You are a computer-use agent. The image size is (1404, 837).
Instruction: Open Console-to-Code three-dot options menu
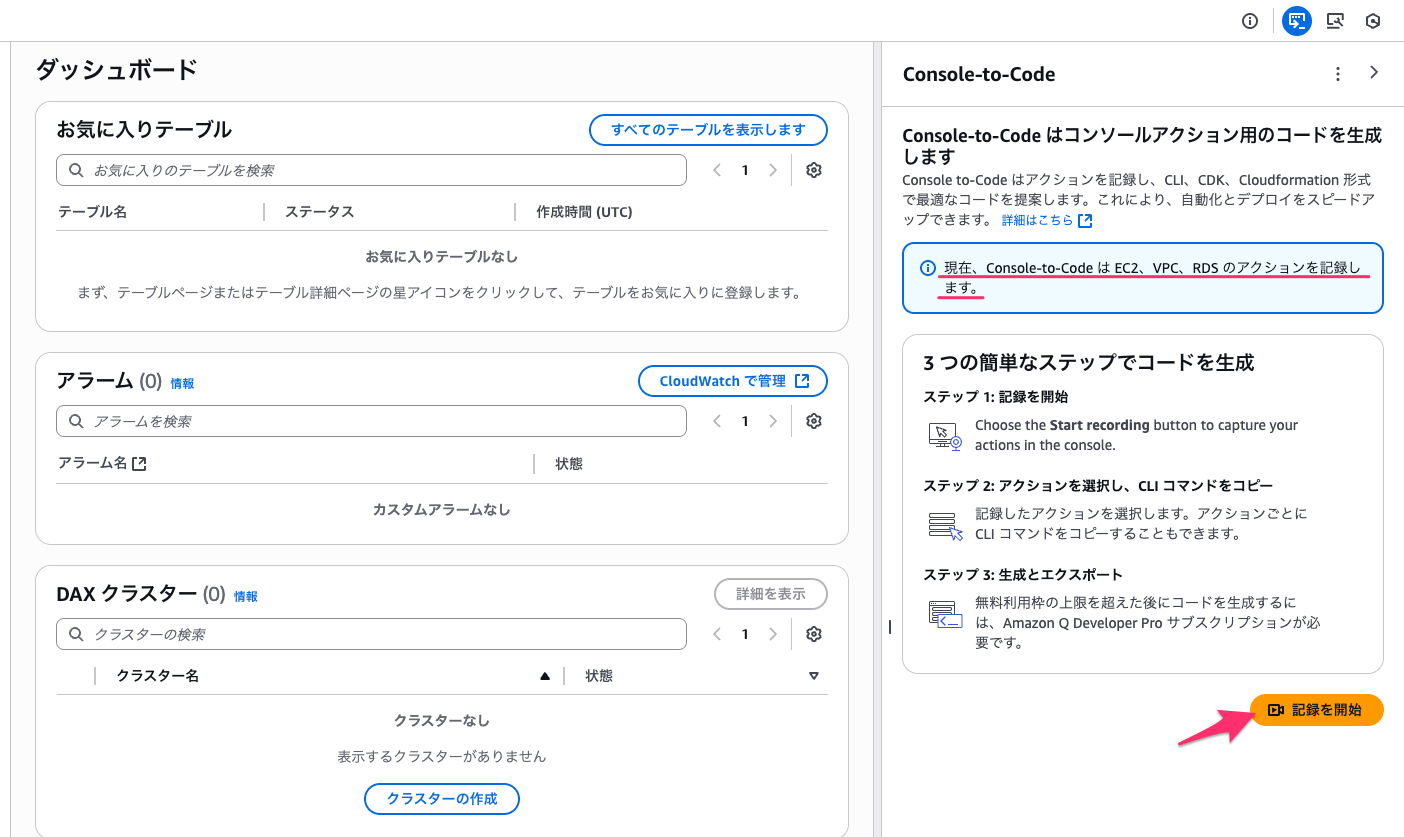click(1338, 74)
